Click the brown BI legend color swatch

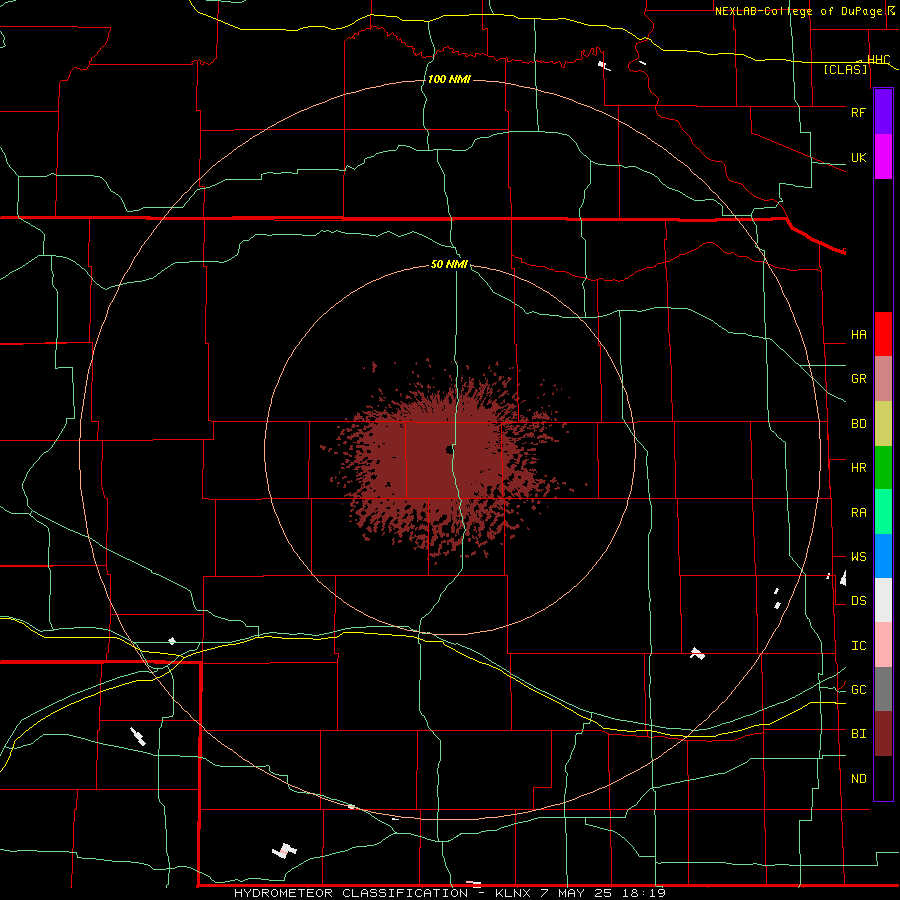[883, 734]
